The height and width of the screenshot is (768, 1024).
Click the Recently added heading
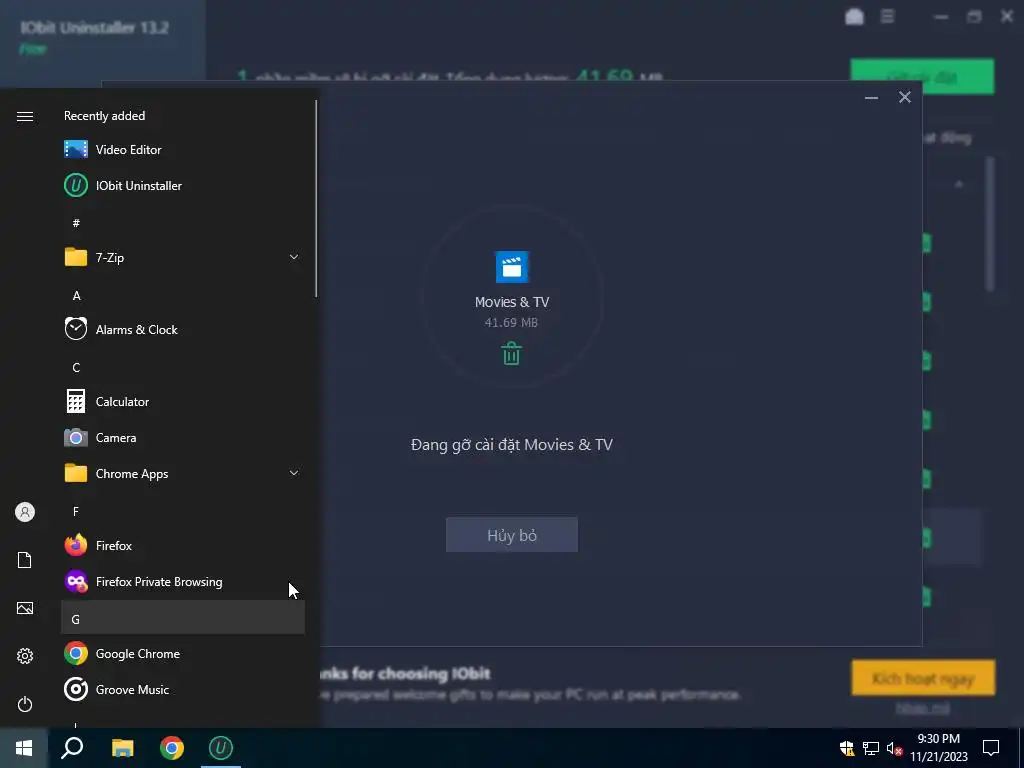point(104,116)
